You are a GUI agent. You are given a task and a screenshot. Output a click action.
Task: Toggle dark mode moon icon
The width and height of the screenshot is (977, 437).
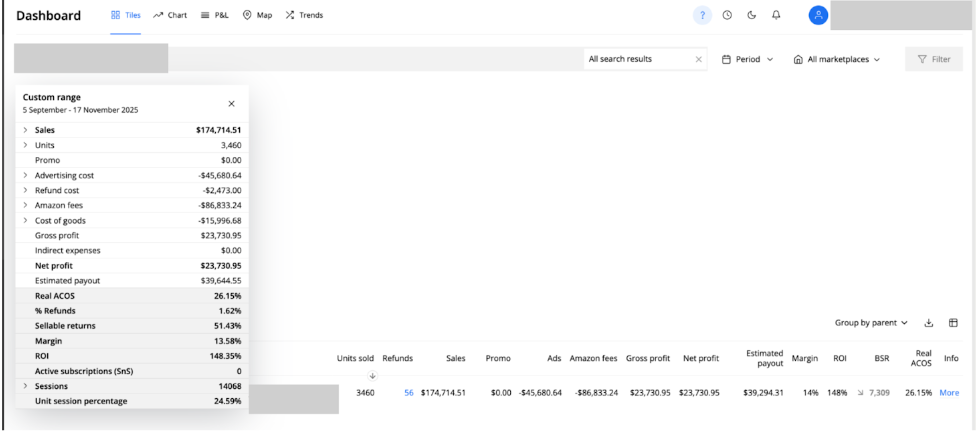coord(751,16)
